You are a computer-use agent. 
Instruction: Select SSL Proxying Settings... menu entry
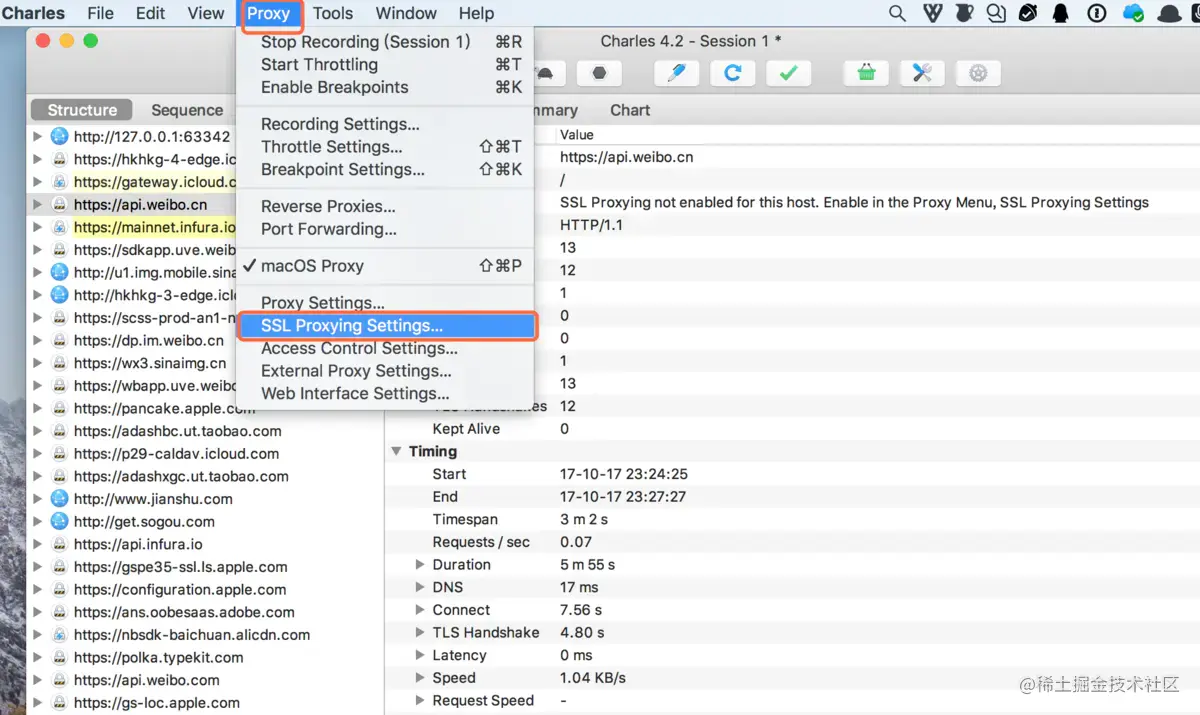tap(385, 326)
